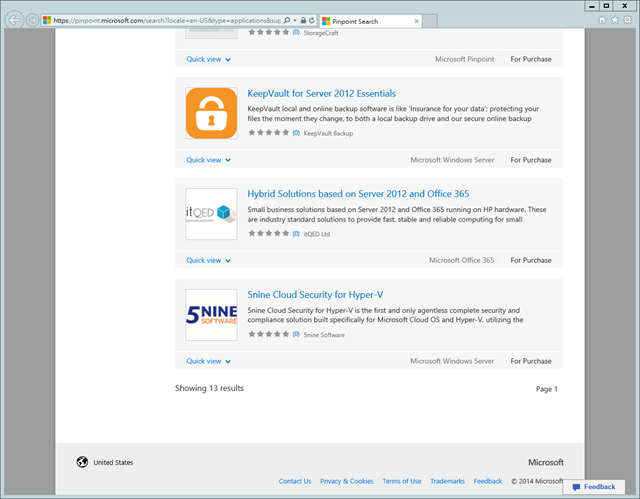
Task: Open Feedback footer link
Action: click(488, 481)
